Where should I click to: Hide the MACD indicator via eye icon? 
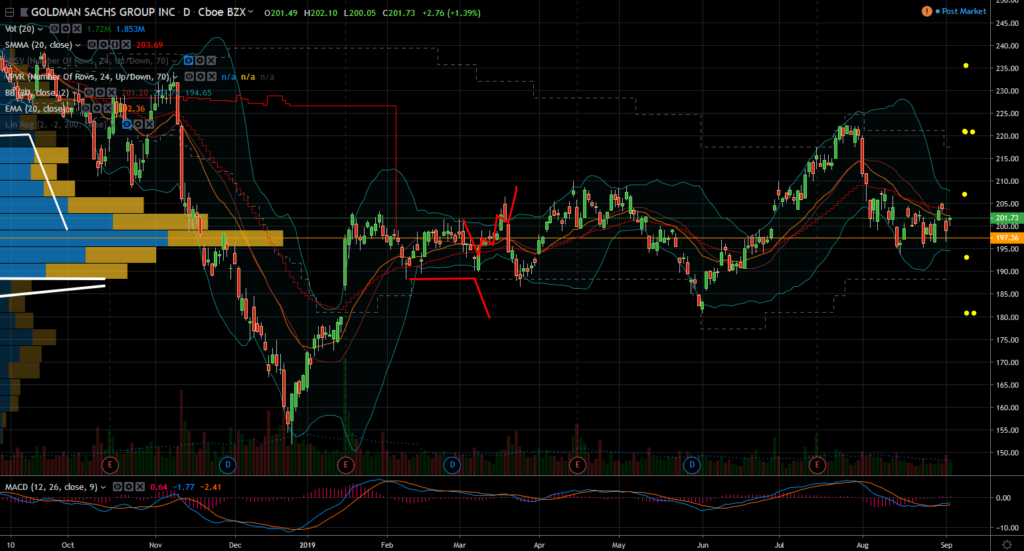(117, 487)
